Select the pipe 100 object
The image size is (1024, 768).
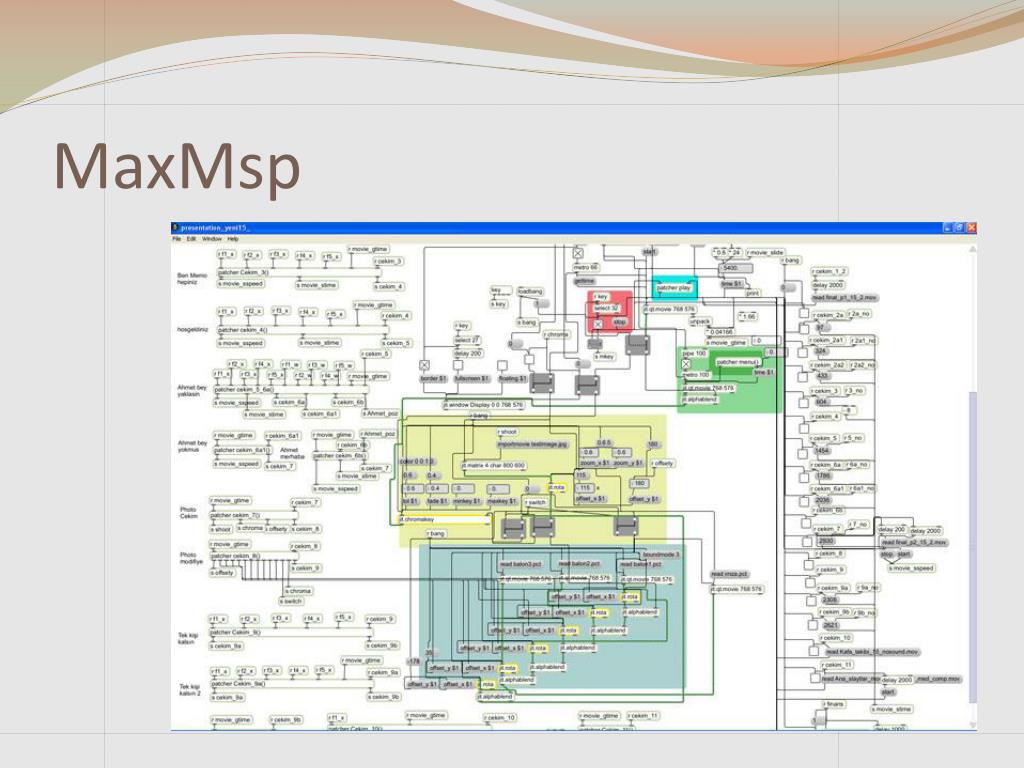[694, 353]
